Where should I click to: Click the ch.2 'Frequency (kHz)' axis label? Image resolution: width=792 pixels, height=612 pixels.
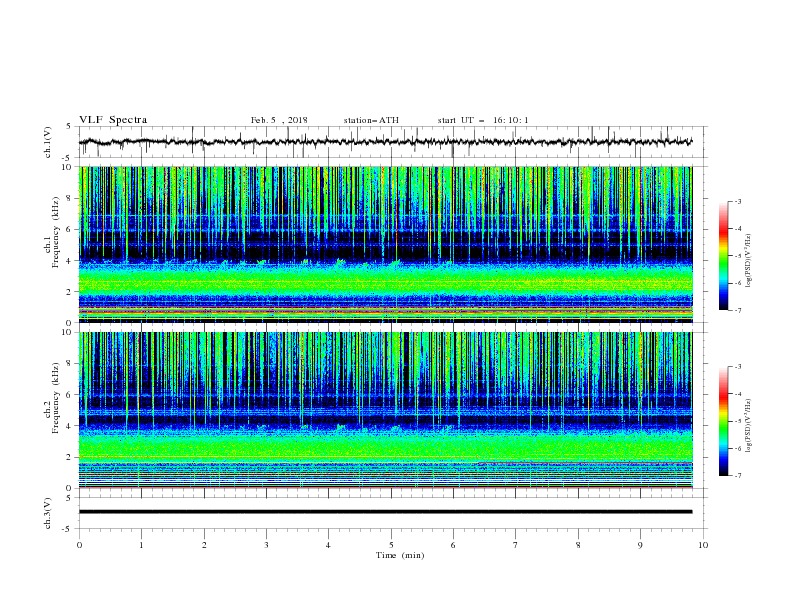point(56,398)
